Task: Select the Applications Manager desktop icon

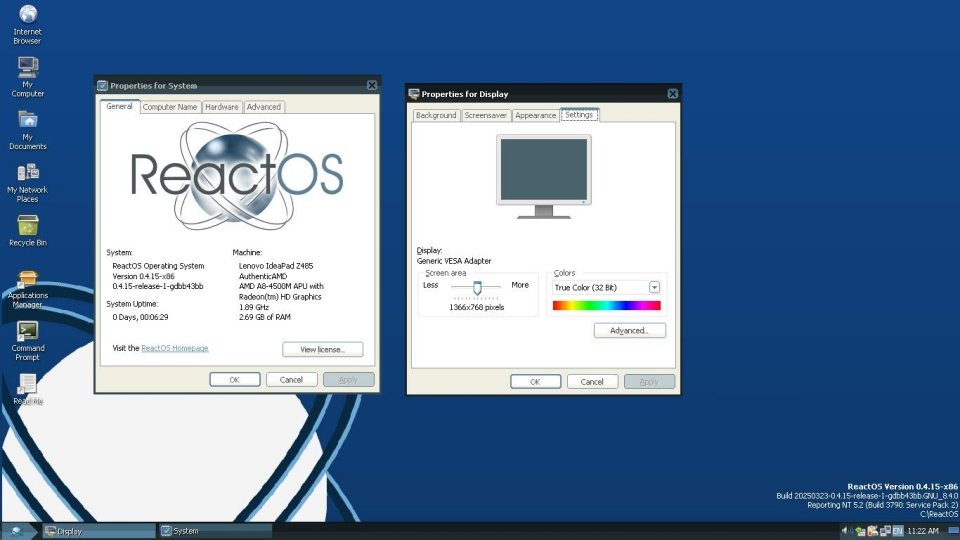Action: click(x=28, y=289)
